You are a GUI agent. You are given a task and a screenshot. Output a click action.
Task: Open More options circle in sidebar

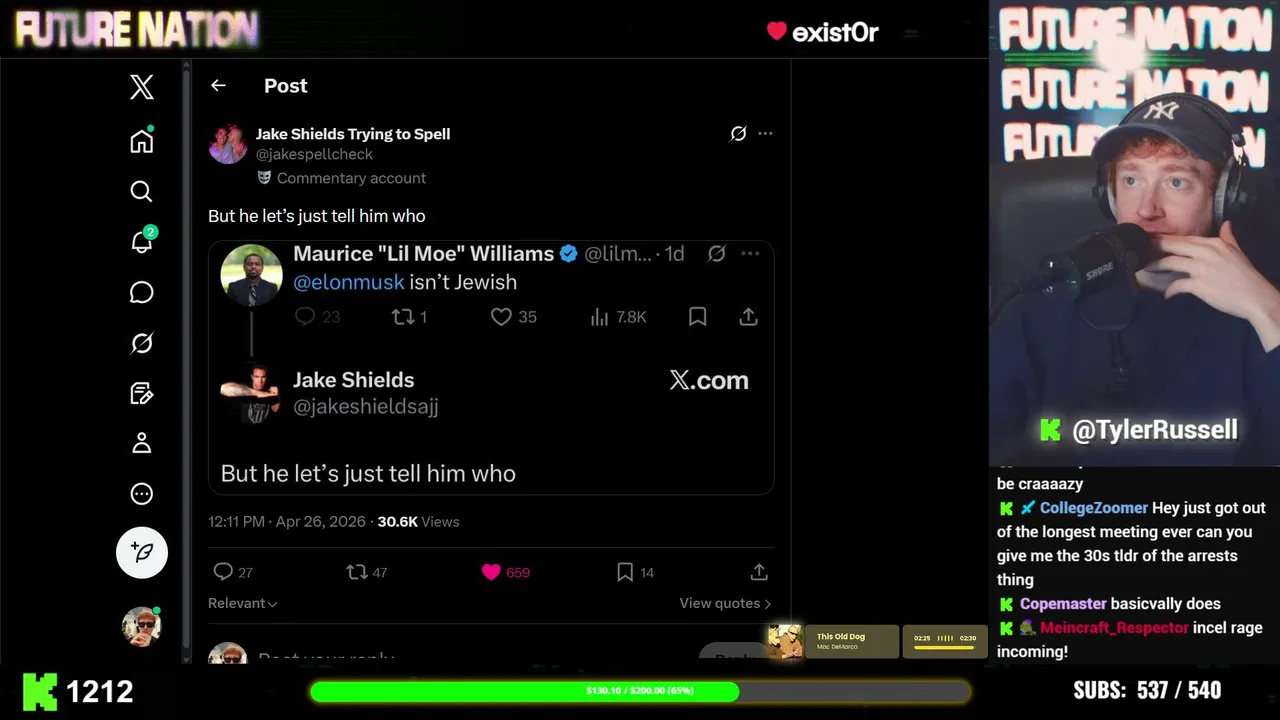(x=141, y=494)
